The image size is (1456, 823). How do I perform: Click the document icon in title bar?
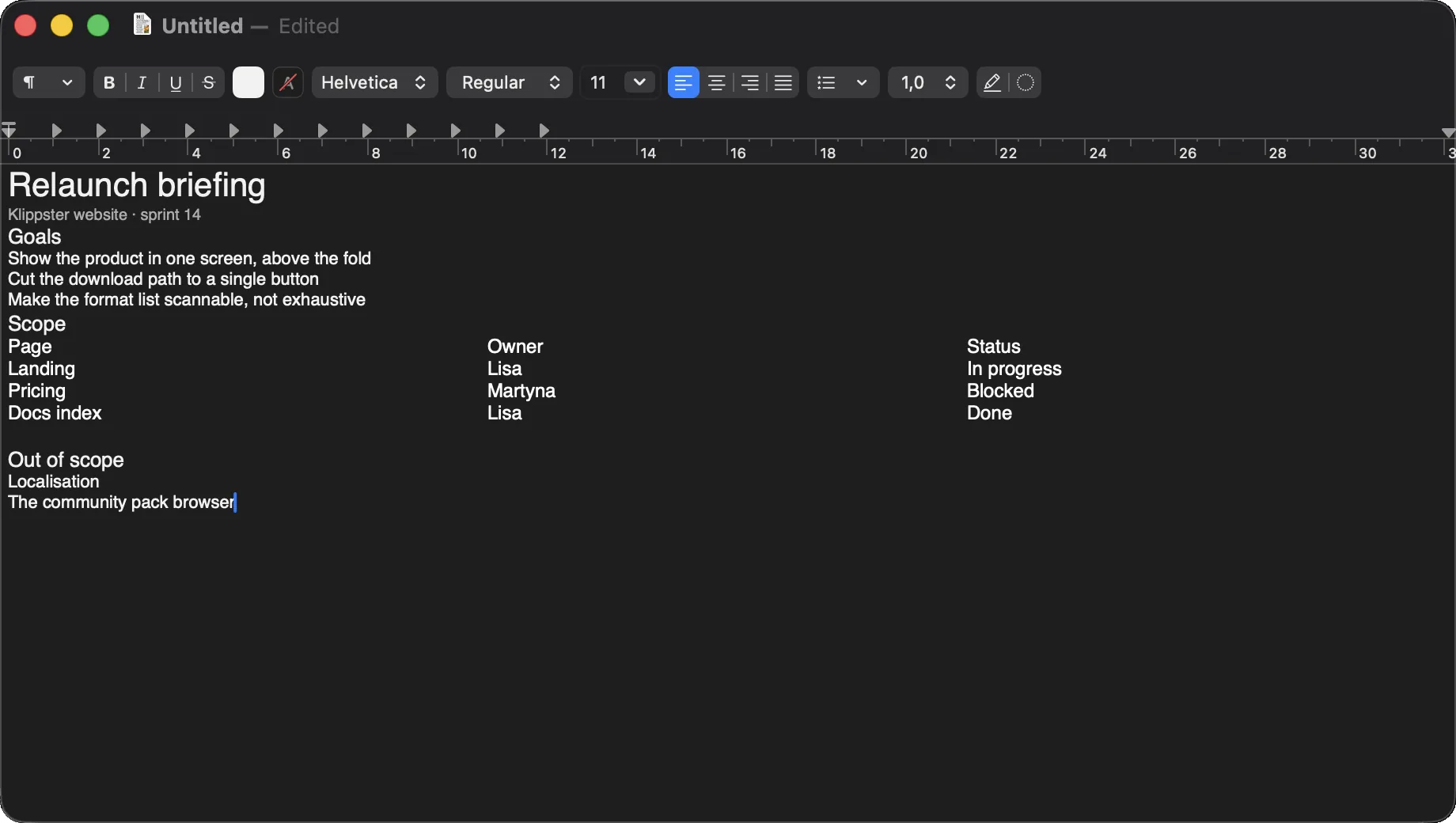tap(142, 25)
